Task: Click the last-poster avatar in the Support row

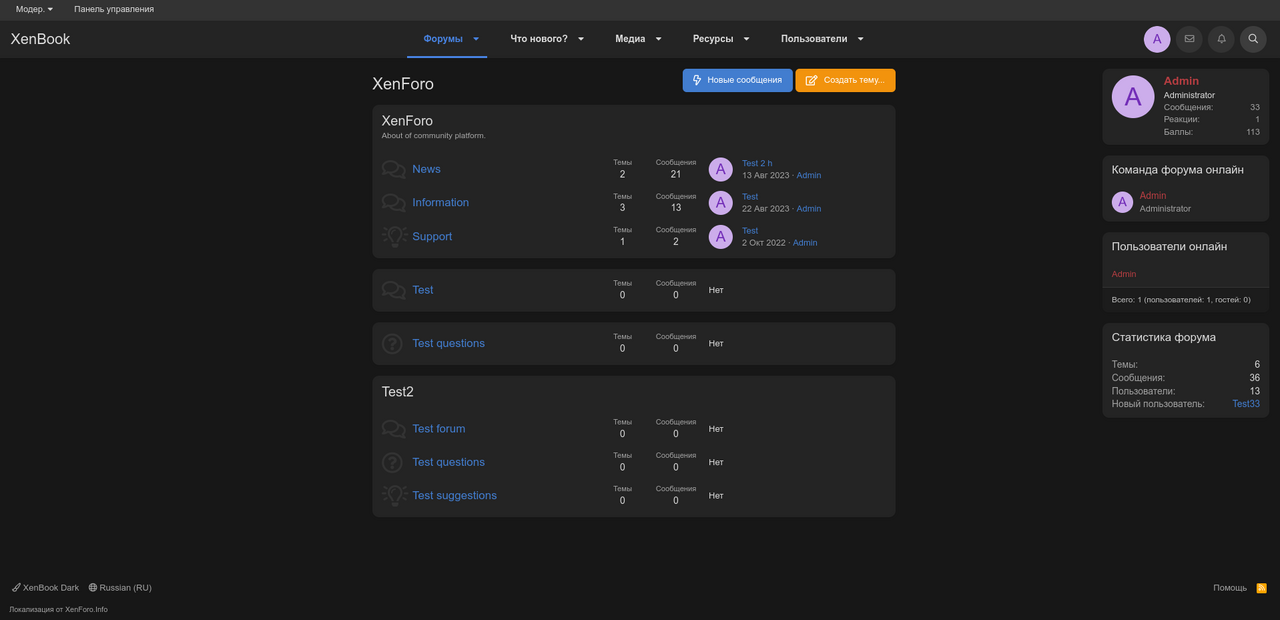Action: 721,237
